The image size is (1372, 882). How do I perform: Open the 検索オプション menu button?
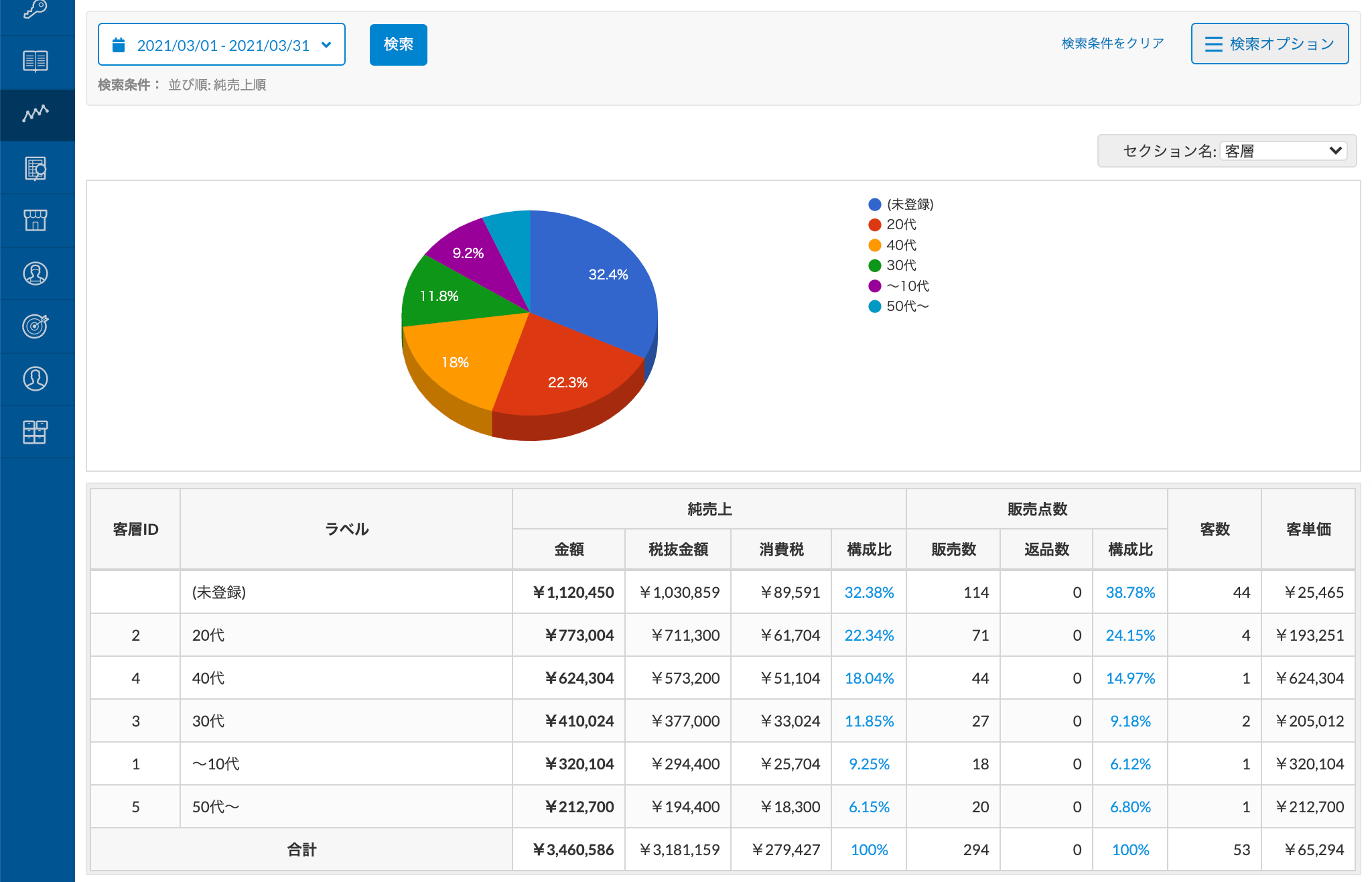(x=1270, y=44)
